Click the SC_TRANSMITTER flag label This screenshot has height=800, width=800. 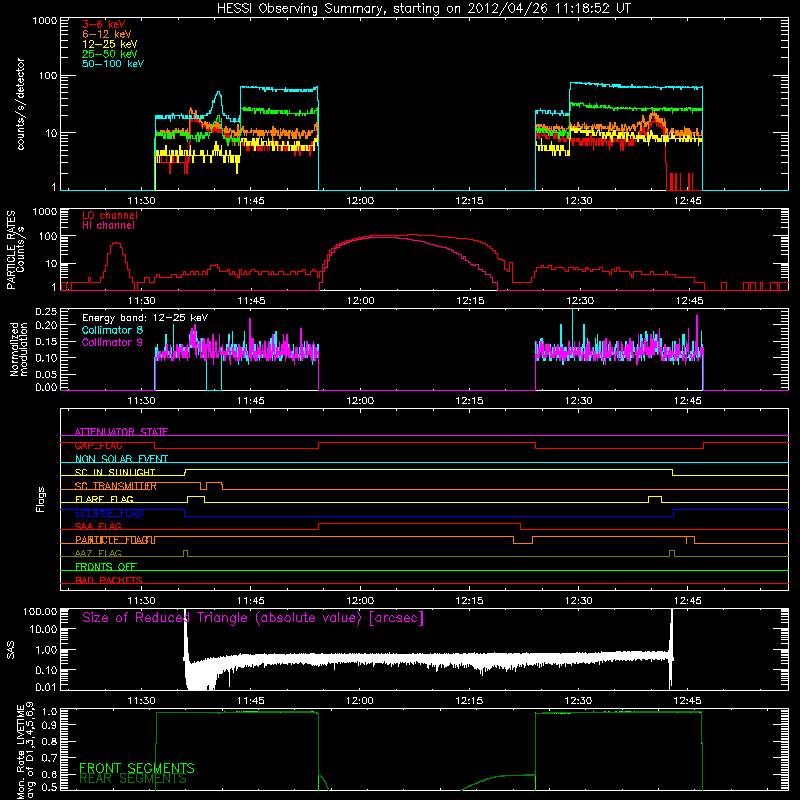[x=116, y=486]
